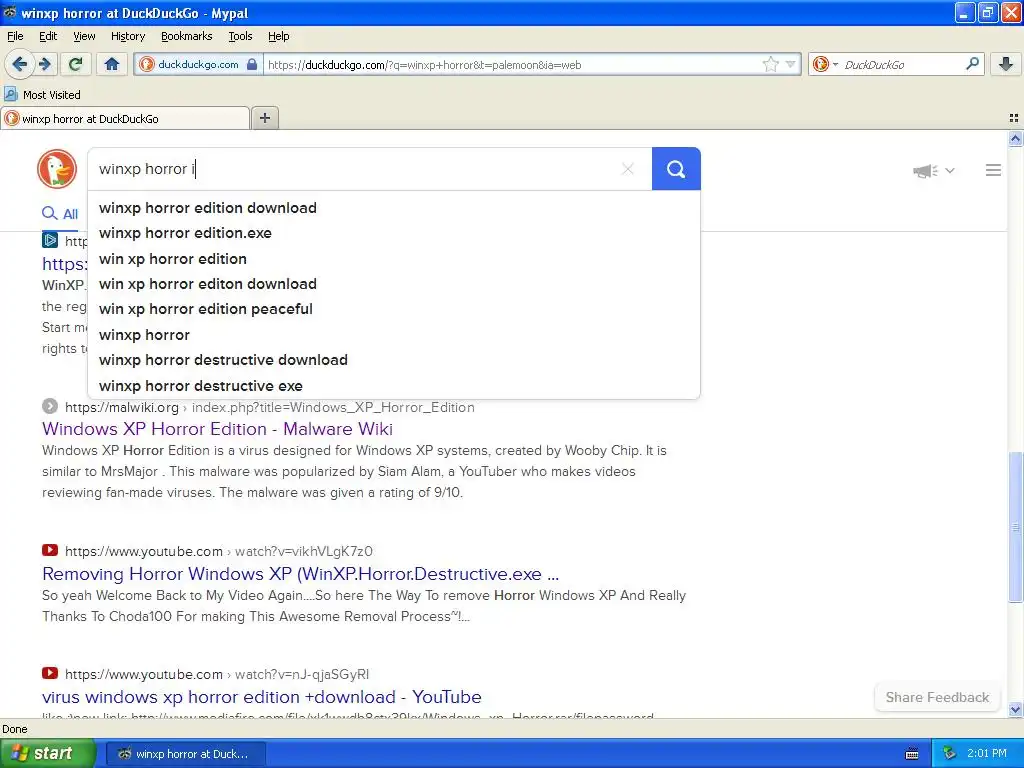Viewport: 1024px width, 768px height.
Task: Choose the plain 'winxp horror' suggestion
Action: click(x=394, y=334)
